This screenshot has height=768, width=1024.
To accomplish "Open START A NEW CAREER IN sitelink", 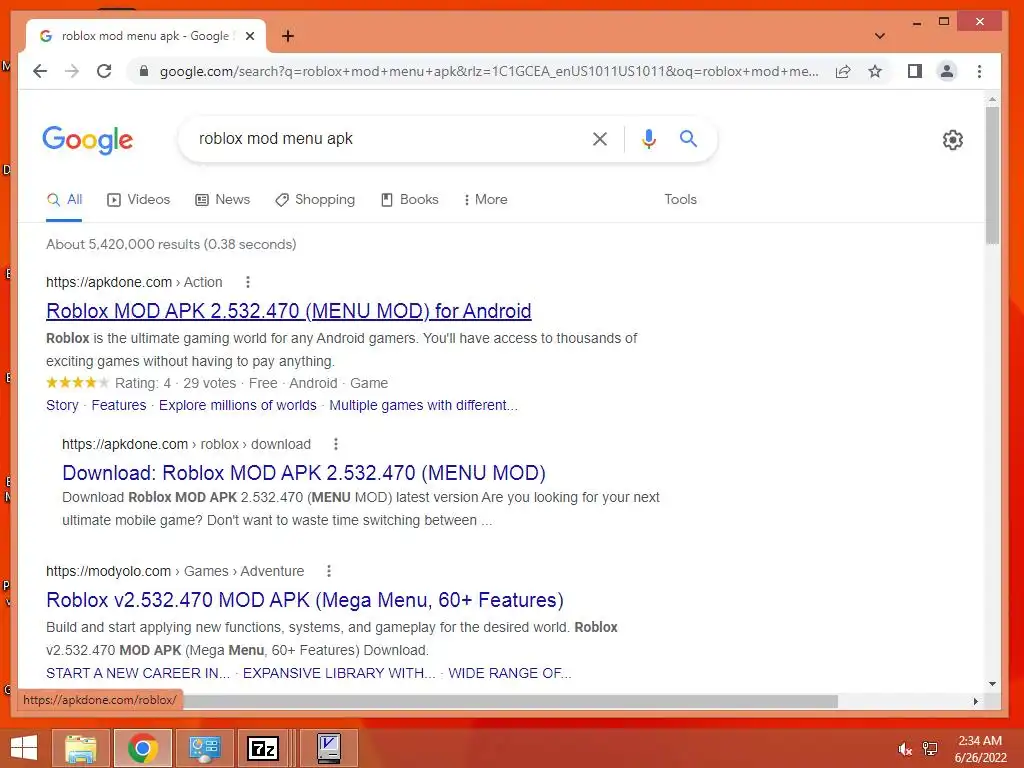I will tap(138, 673).
